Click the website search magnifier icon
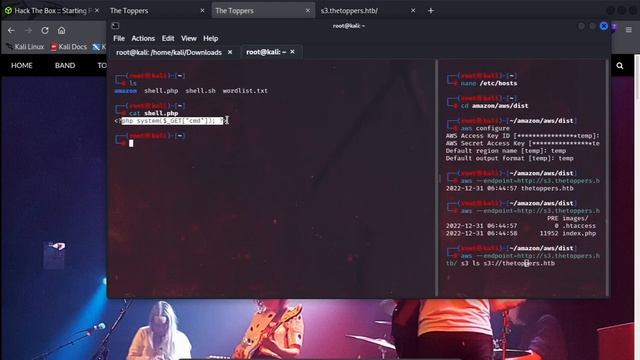640x360 pixels. click(x=620, y=65)
